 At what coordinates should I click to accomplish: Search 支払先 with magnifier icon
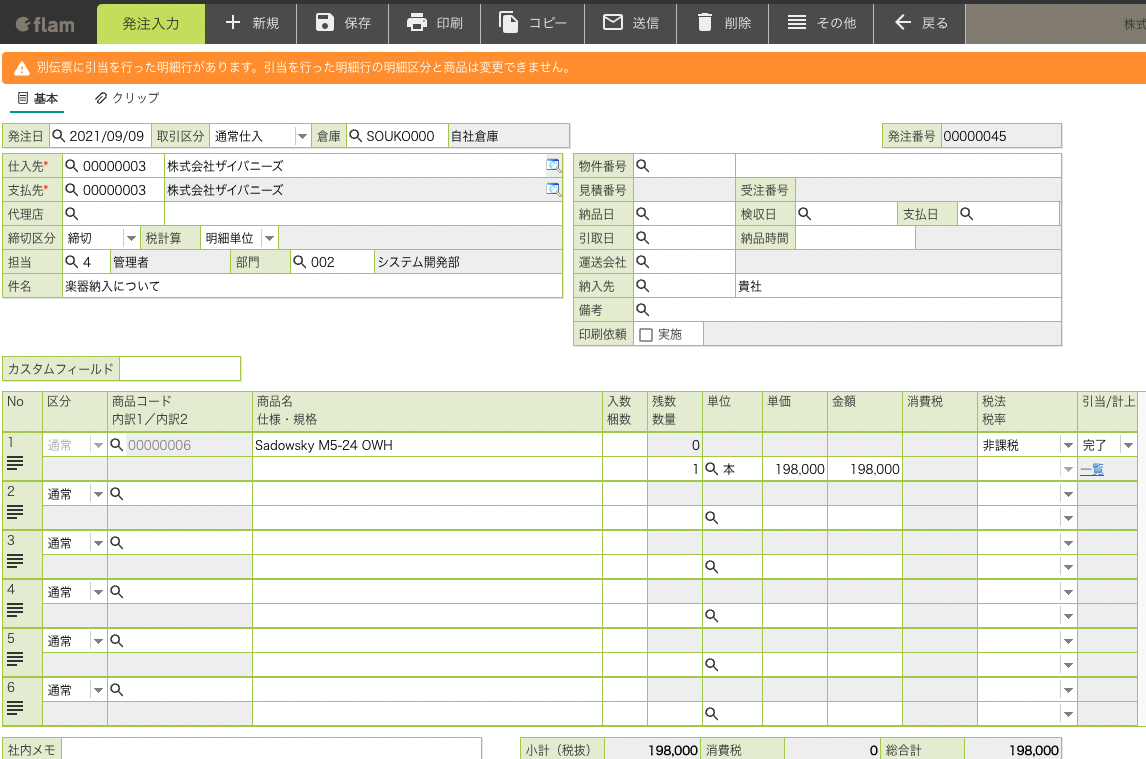tap(72, 190)
